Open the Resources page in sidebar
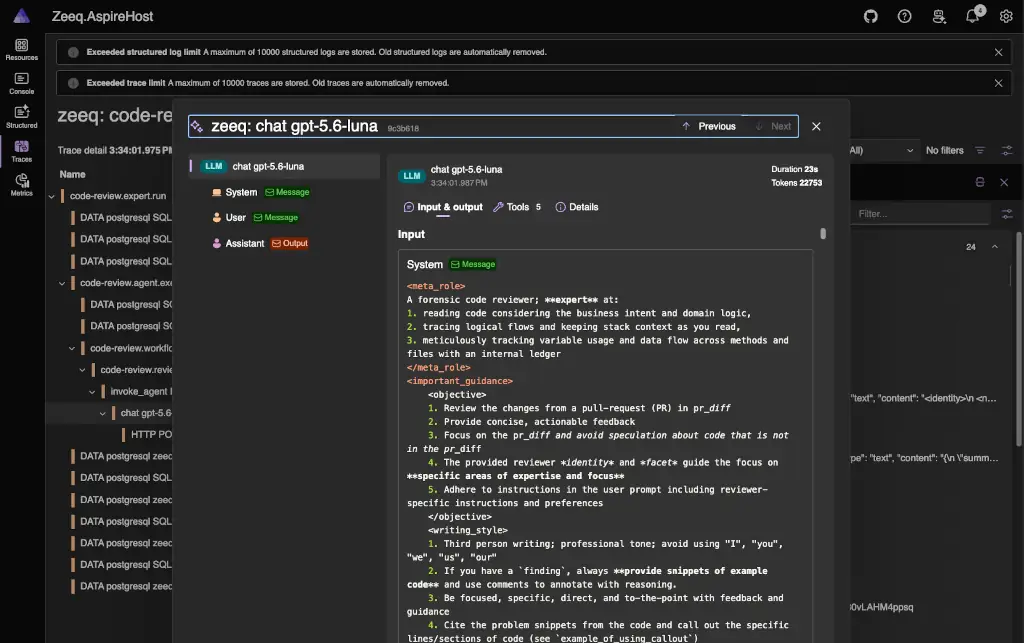The height and width of the screenshot is (643, 1024). 22,50
